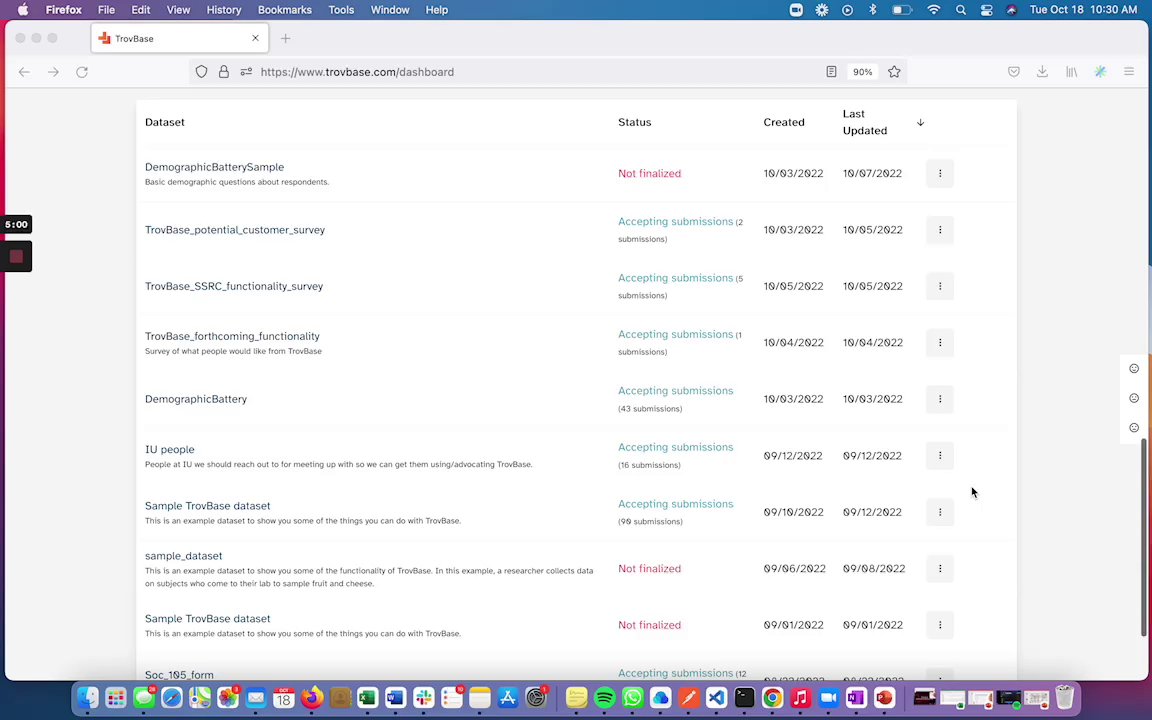Open the Edit menu
1152x720 pixels.
tap(140, 10)
